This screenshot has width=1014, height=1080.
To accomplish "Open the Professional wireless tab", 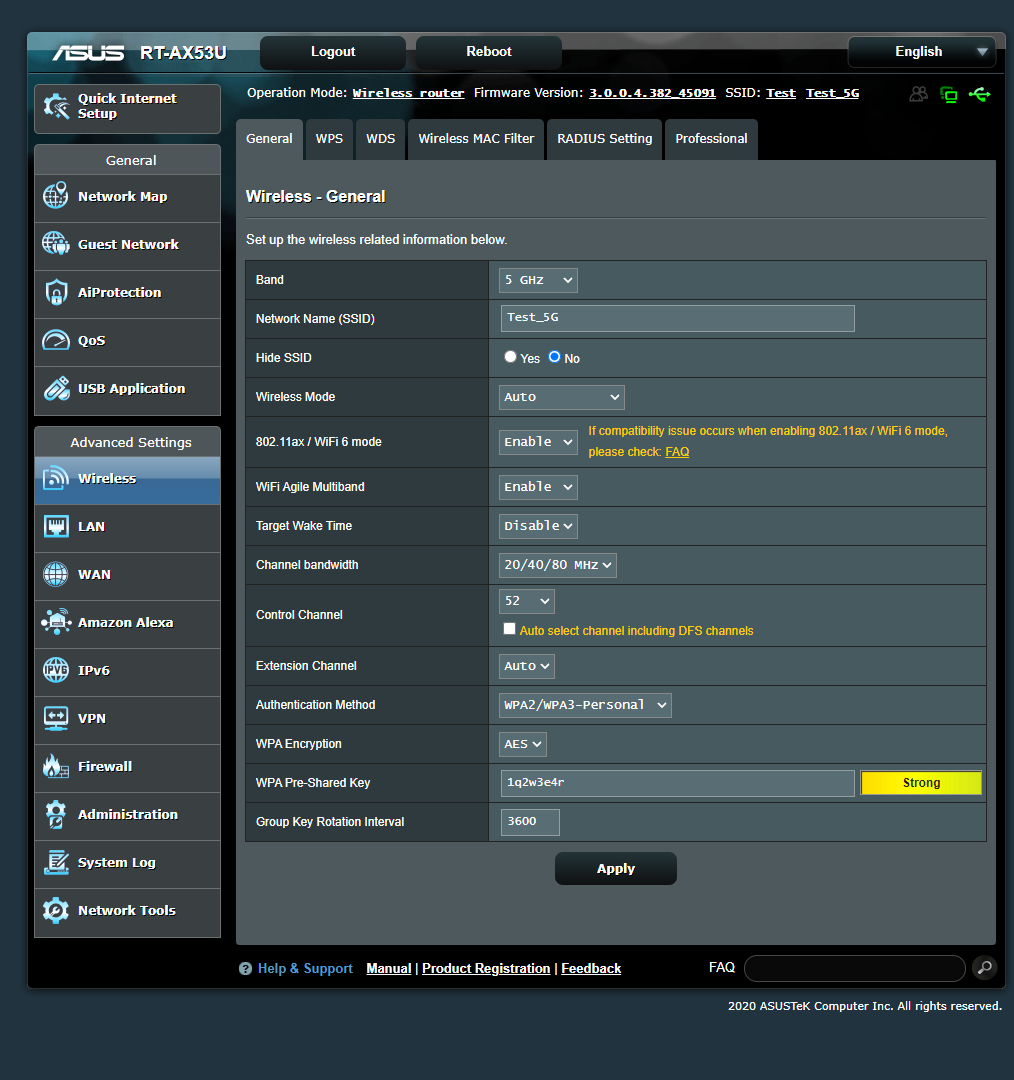I will pyautogui.click(x=711, y=139).
